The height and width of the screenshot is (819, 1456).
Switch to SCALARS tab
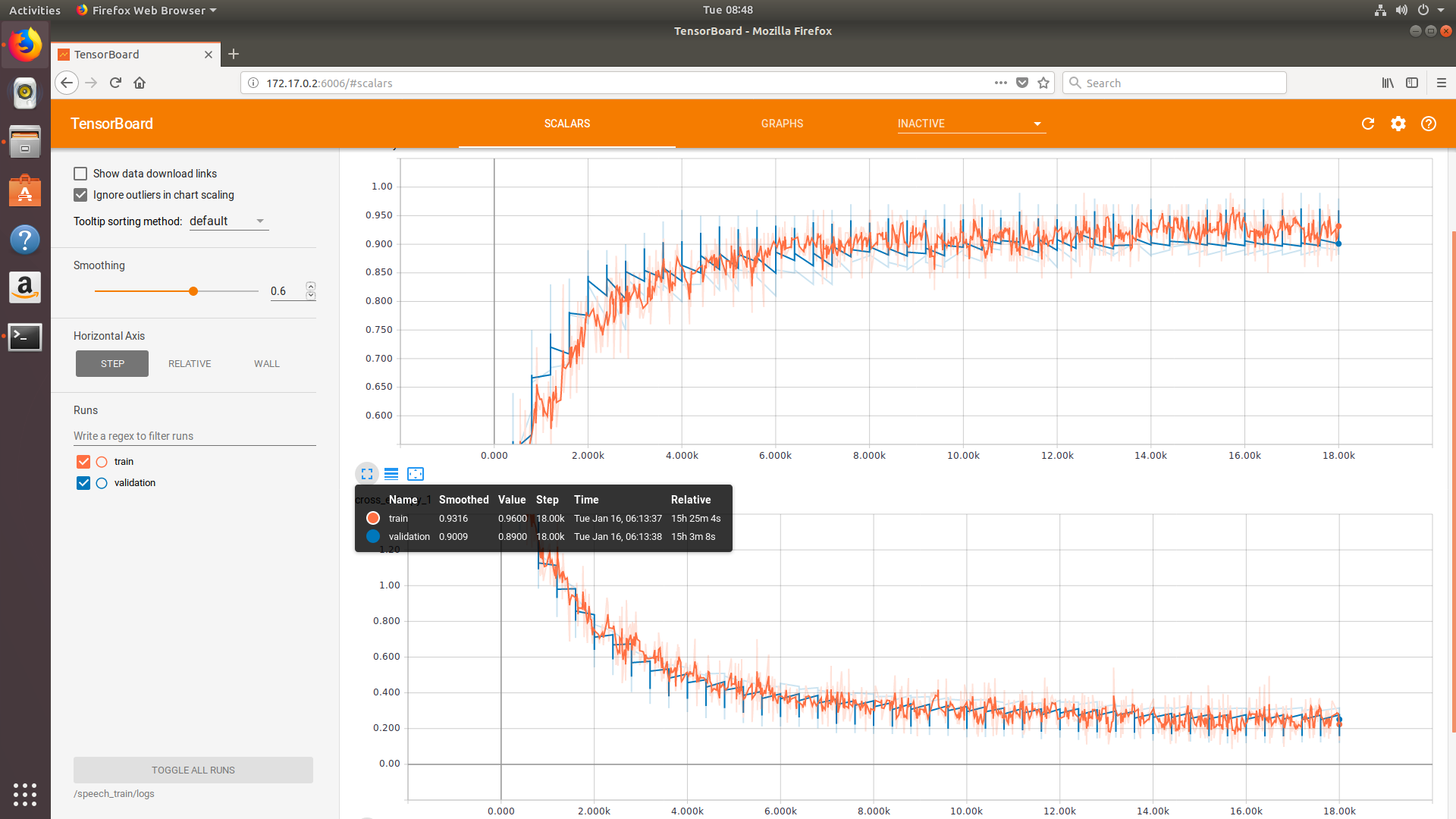tap(567, 124)
